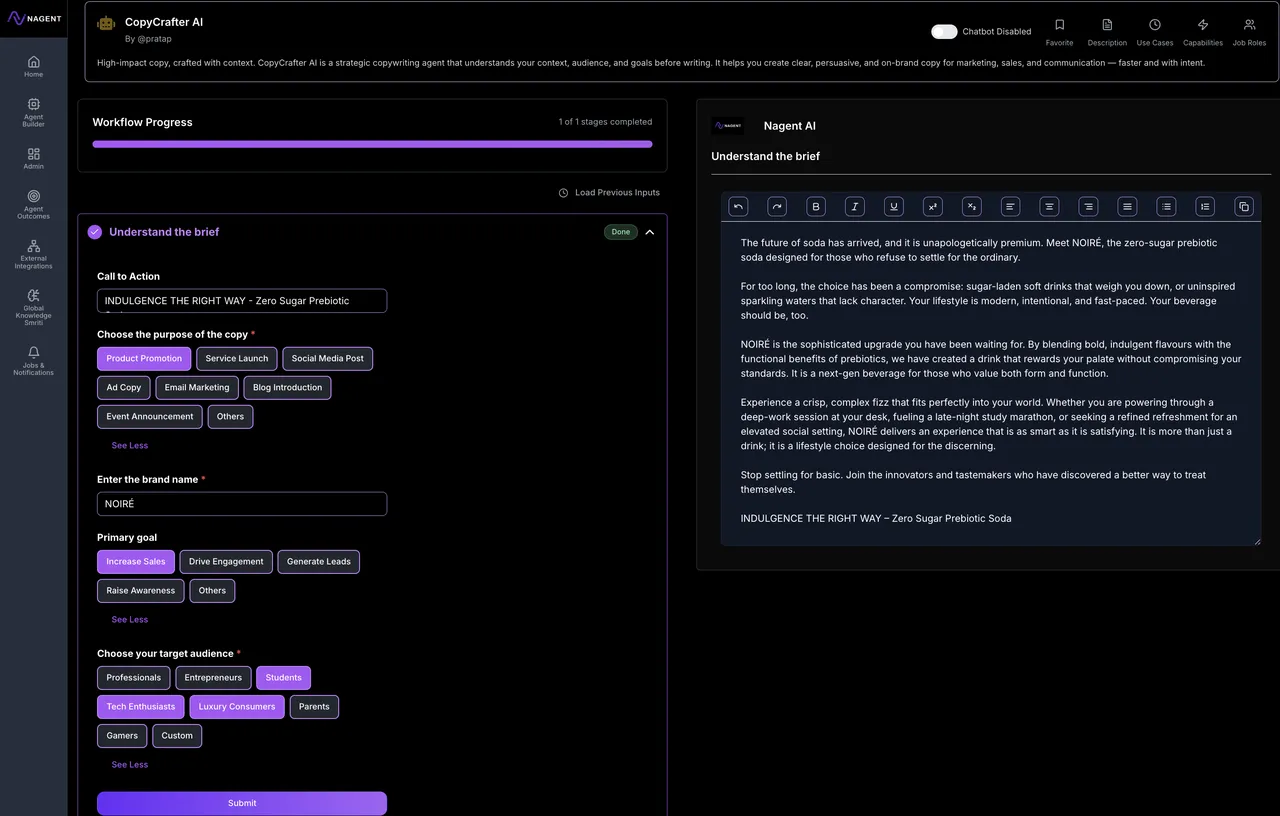Click the redo icon in the editor toolbar
Viewport: 1280px width, 816px height.
click(777, 206)
